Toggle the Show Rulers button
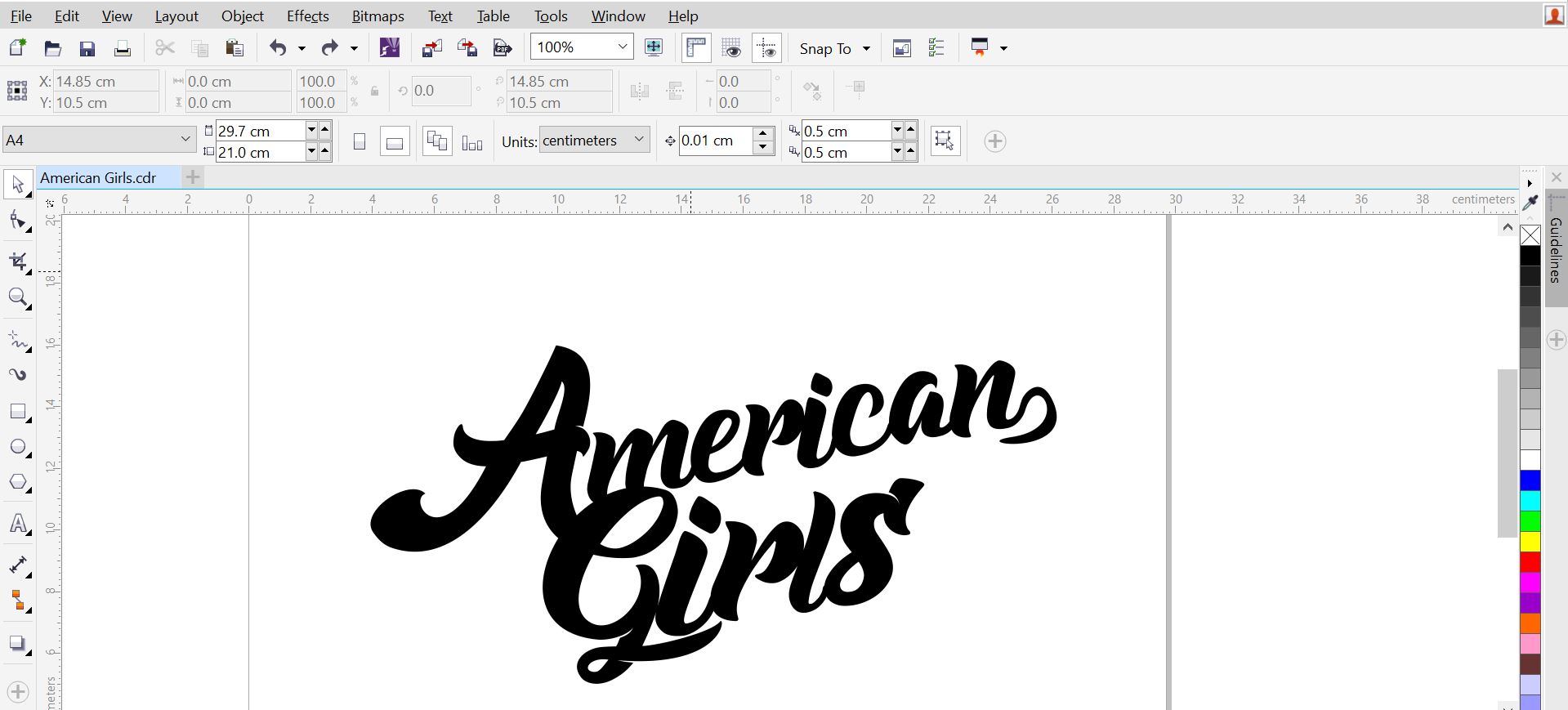This screenshot has height=710, width=1568. 696,48
